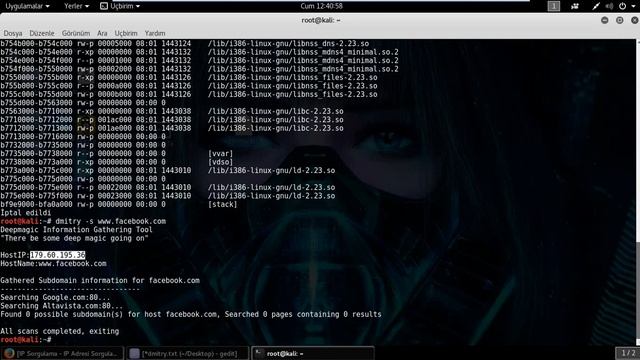
Task: Click gedit icon in taskbar
Action: point(134,353)
